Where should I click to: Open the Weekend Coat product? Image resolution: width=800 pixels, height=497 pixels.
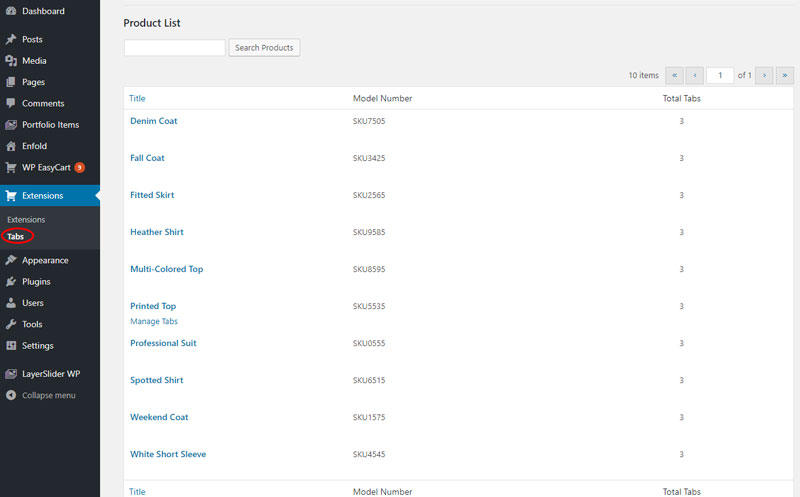point(159,417)
